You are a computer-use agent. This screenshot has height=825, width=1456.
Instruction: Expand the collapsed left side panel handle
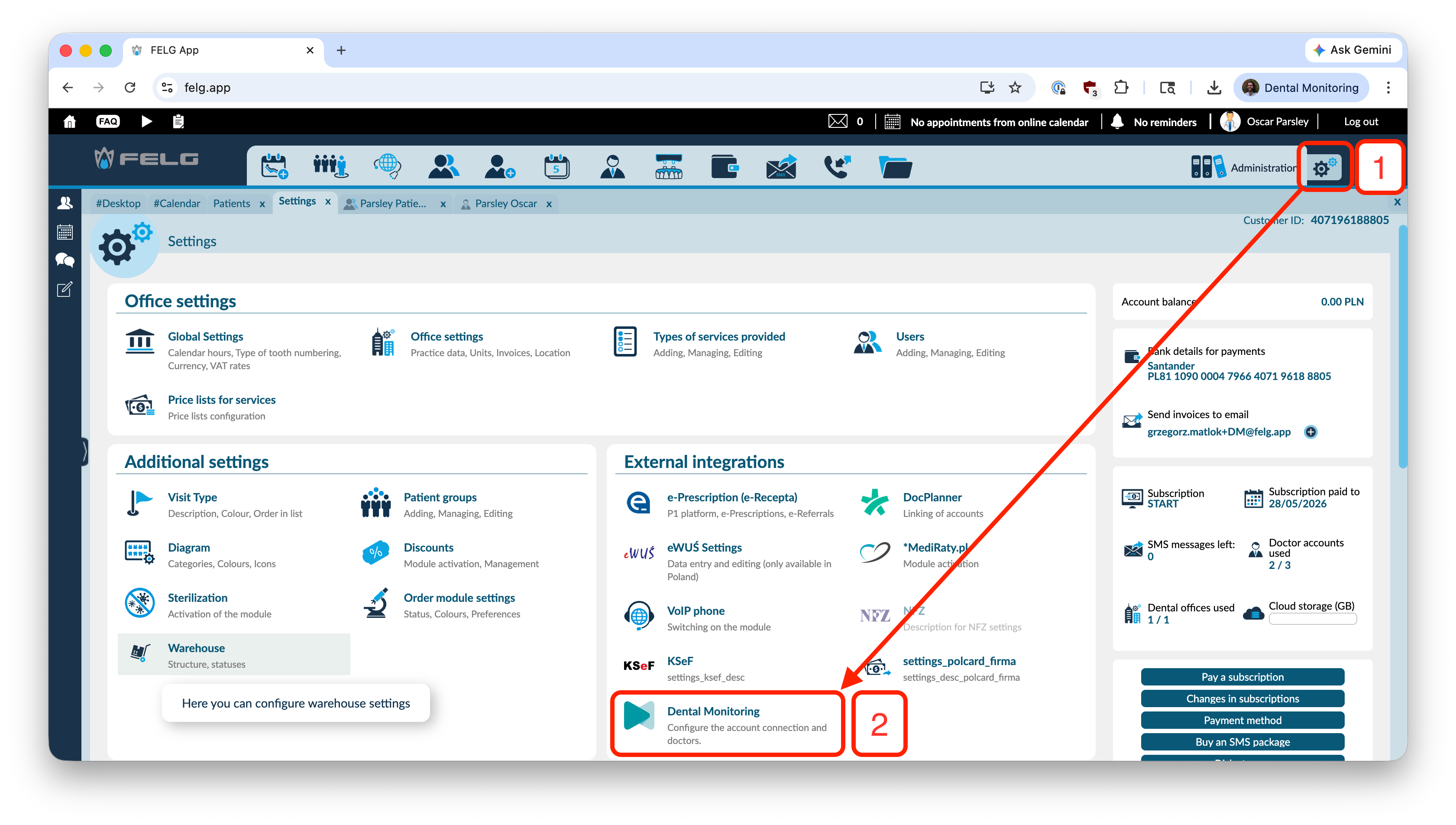84,451
